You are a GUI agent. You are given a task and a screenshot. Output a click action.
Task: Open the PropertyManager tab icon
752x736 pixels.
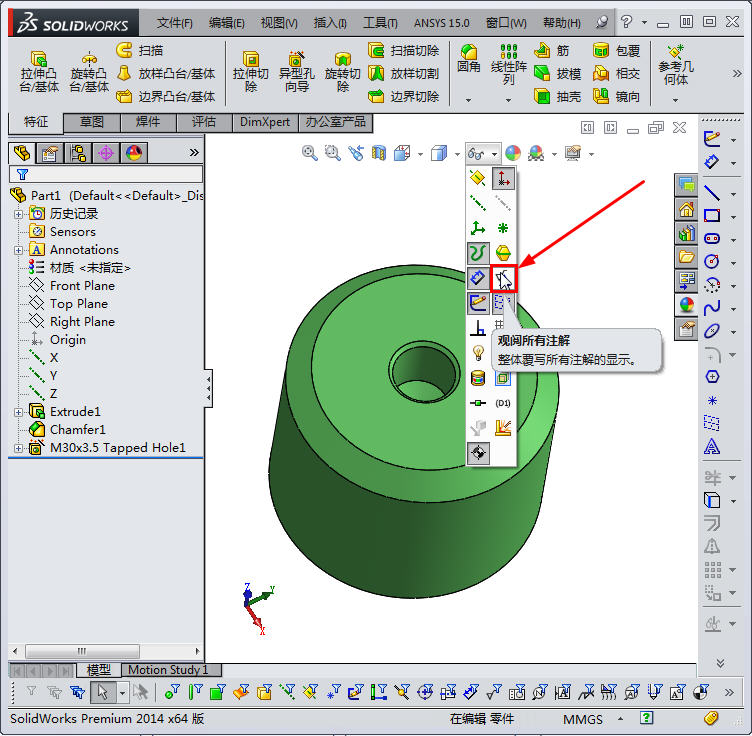(x=49, y=153)
